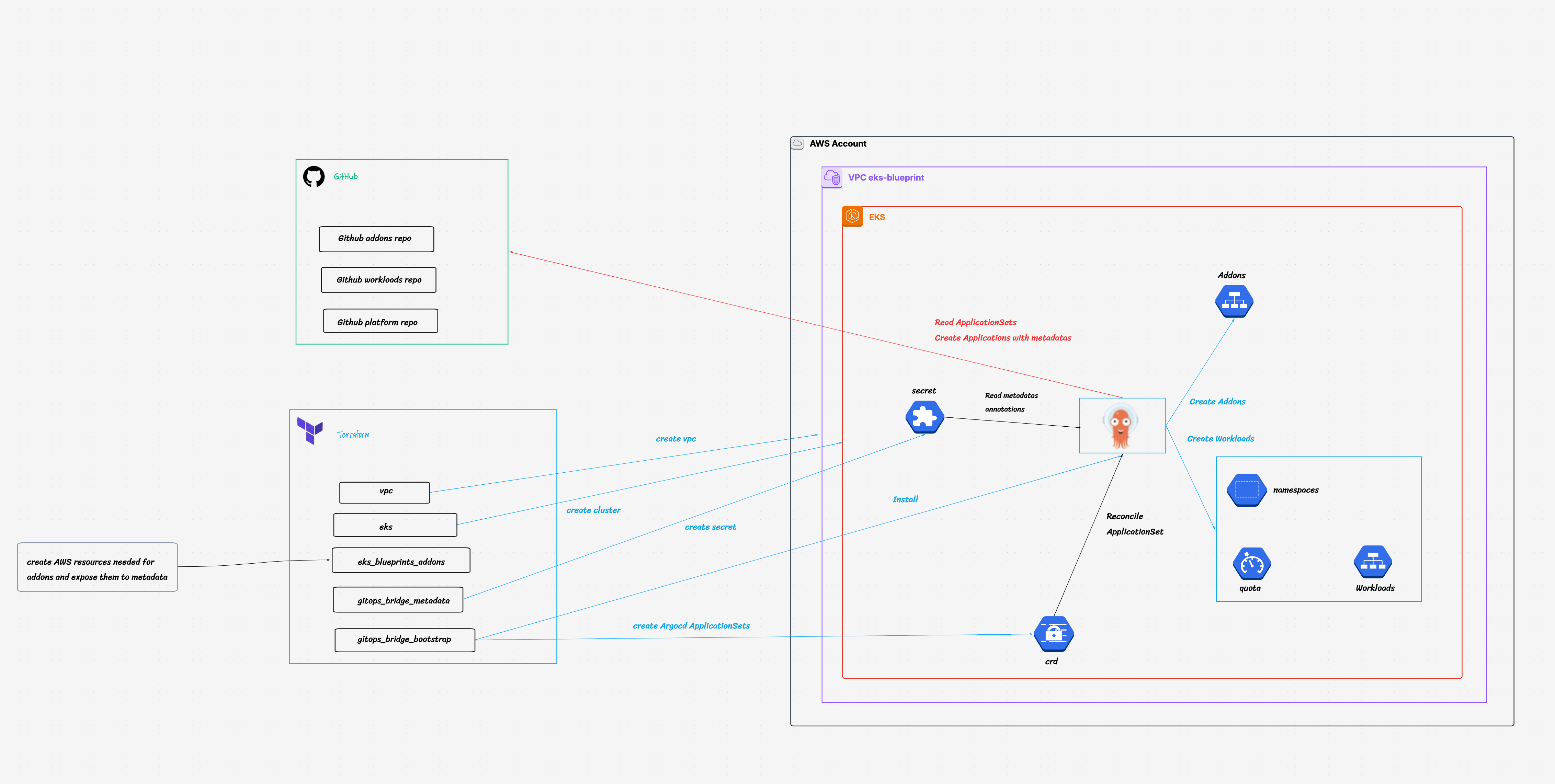This screenshot has width=1555, height=784.
Task: Select the 'Addons' title text
Action: (1231, 275)
